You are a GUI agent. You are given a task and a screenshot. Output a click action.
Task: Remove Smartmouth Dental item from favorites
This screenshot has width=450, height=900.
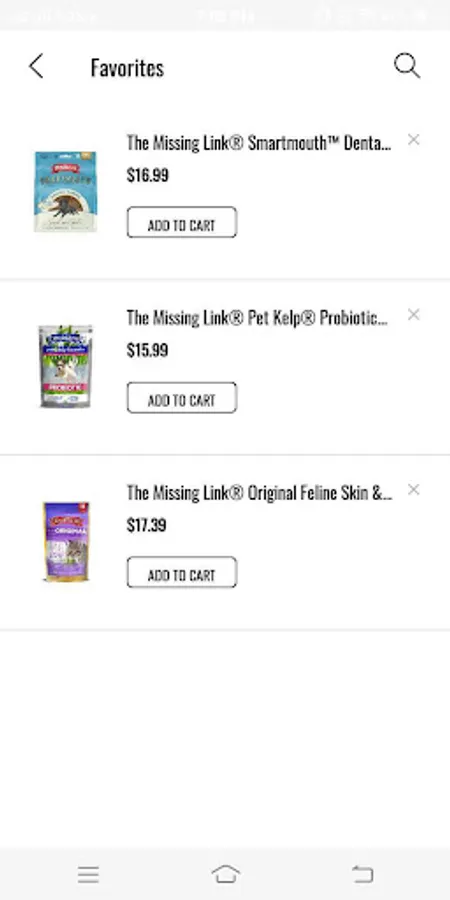click(413, 139)
